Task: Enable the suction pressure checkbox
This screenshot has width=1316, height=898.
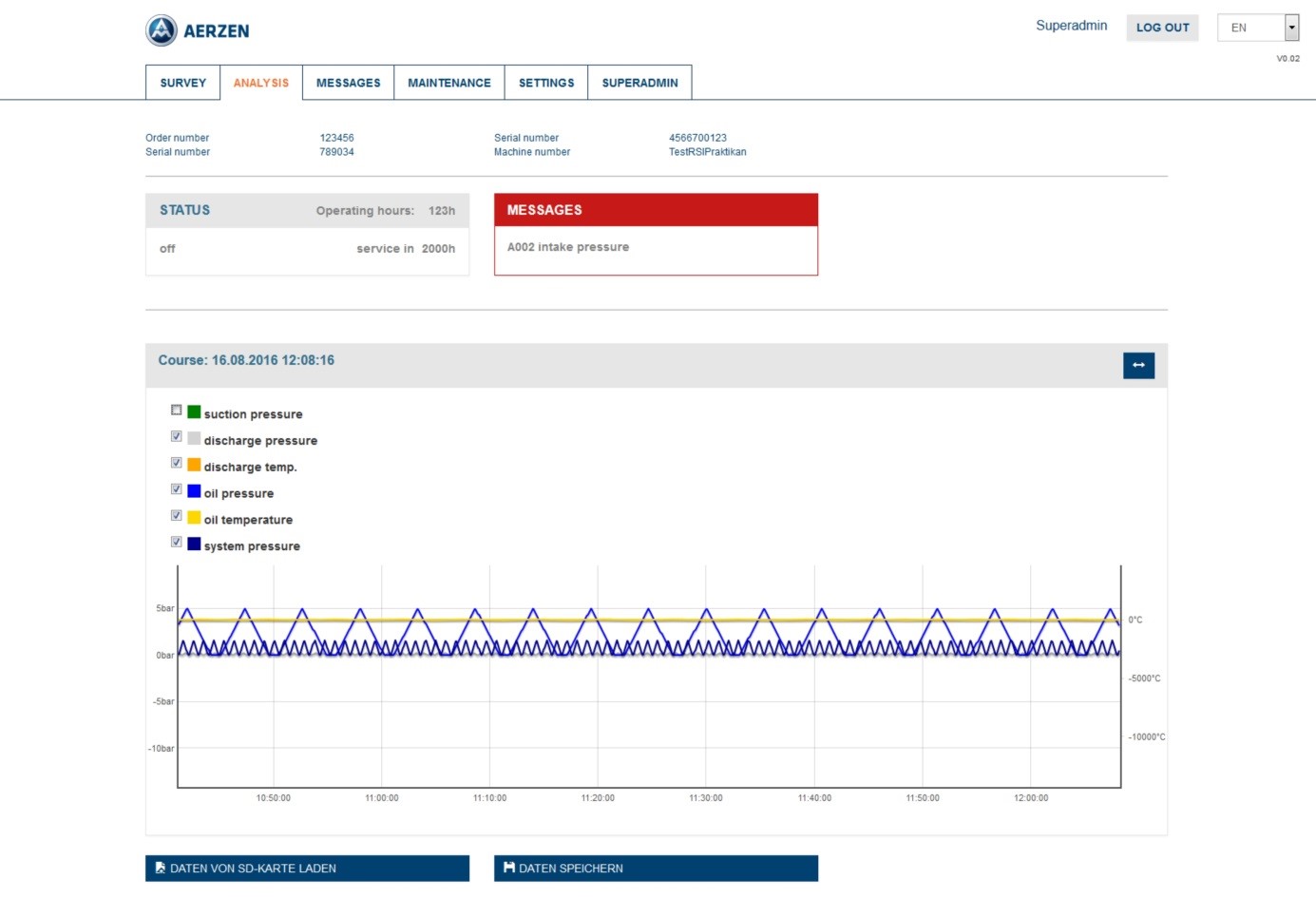Action: [177, 411]
